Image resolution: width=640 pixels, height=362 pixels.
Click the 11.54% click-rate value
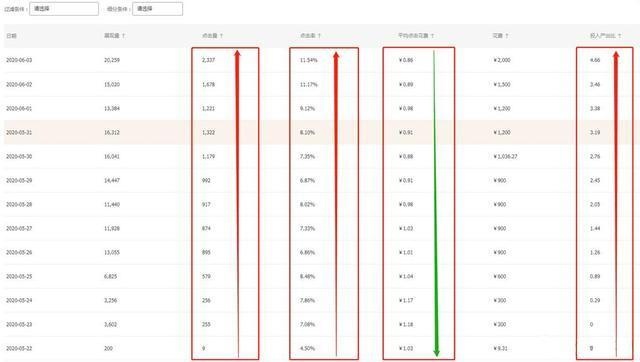coord(309,60)
